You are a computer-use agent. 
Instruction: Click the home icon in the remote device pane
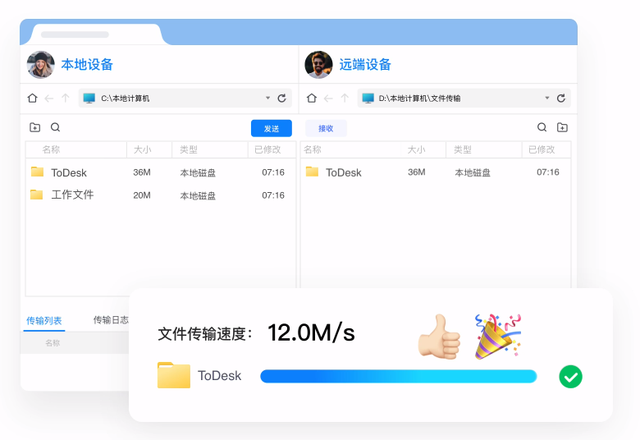tap(311, 98)
